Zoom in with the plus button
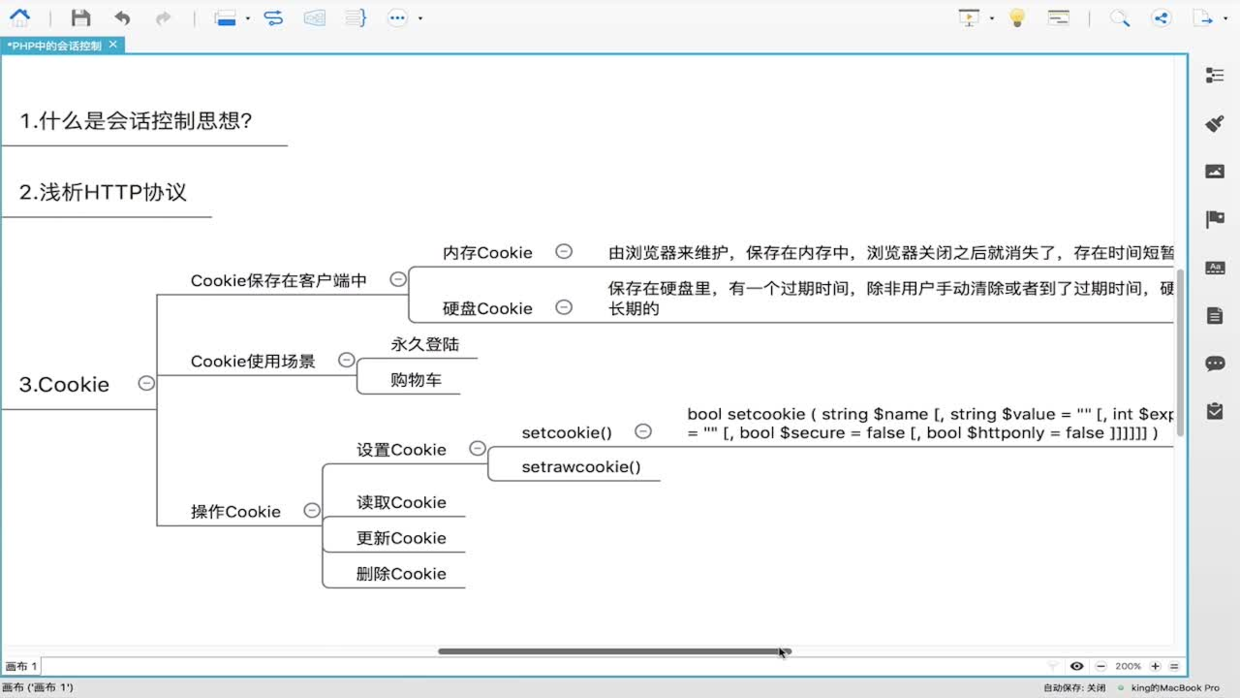Viewport: 1240px width, 698px height. [x=1155, y=666]
